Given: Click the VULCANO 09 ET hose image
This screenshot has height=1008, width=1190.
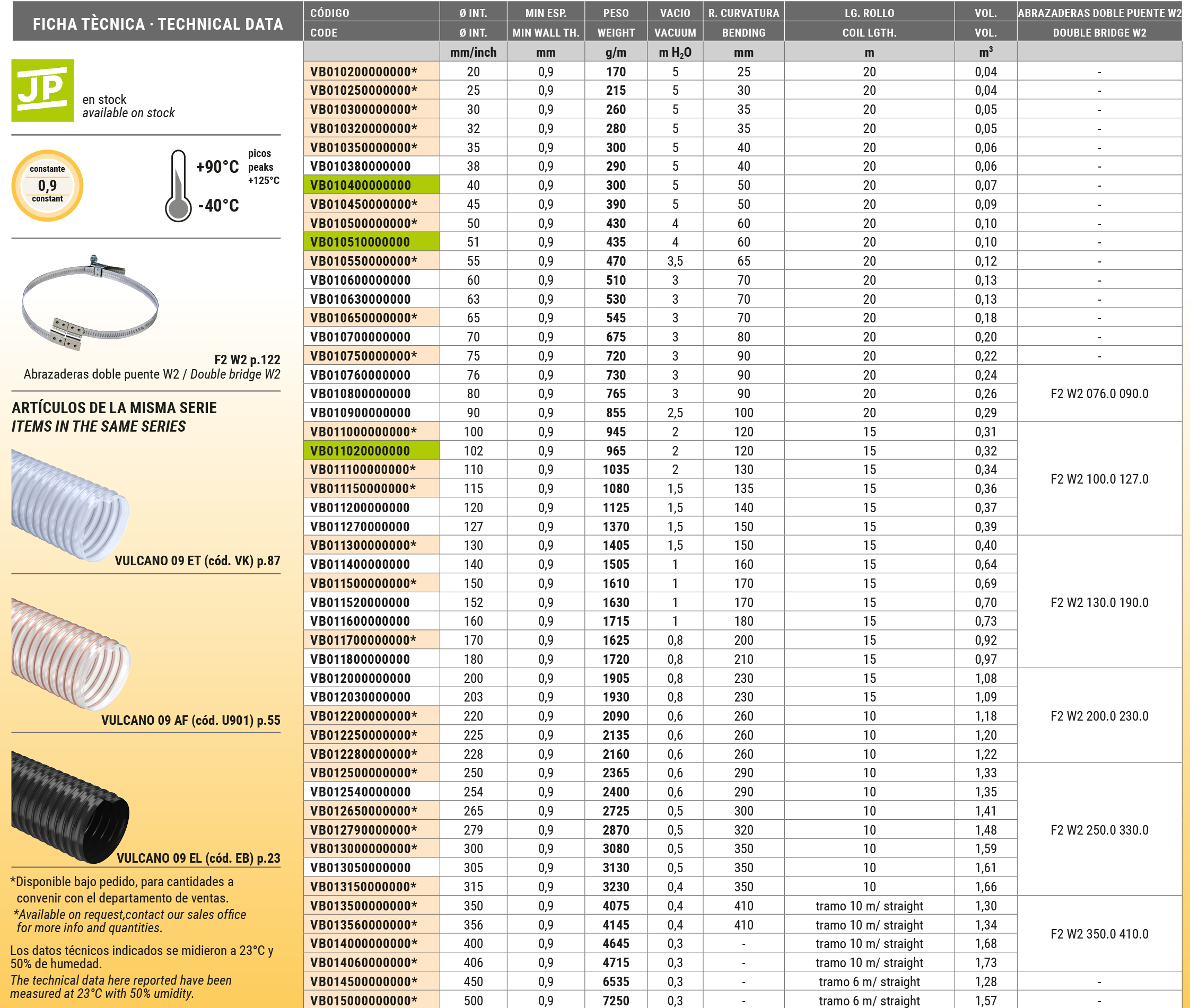Looking at the screenshot, I should [69, 505].
